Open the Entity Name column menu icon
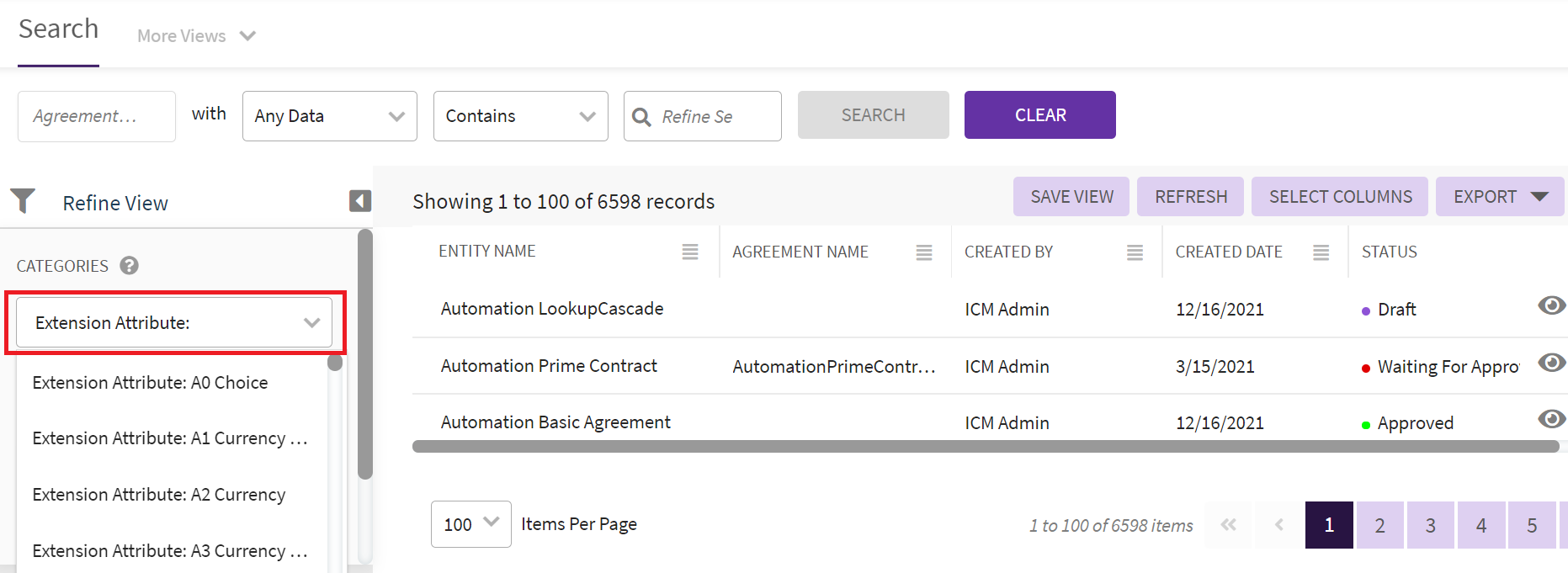 click(x=690, y=252)
